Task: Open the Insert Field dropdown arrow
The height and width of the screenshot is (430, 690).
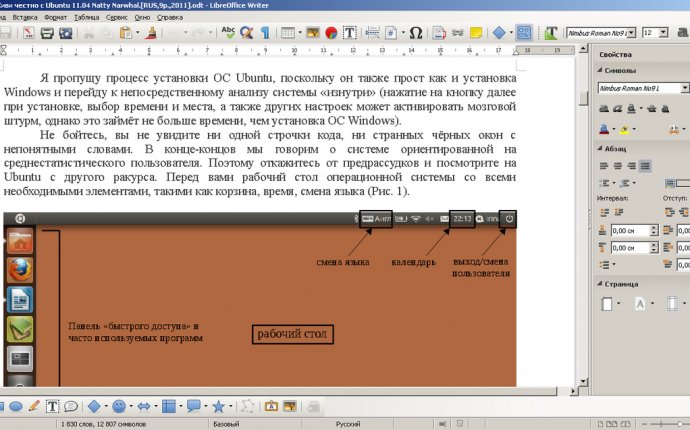Action: (403, 33)
